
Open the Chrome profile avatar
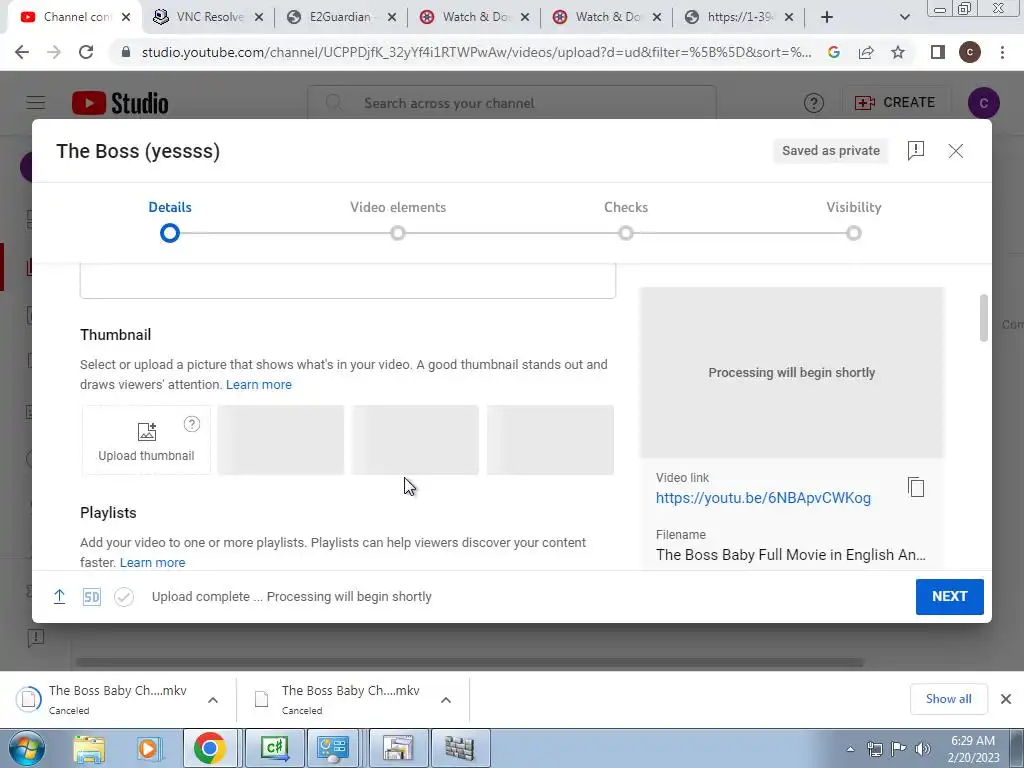(970, 52)
